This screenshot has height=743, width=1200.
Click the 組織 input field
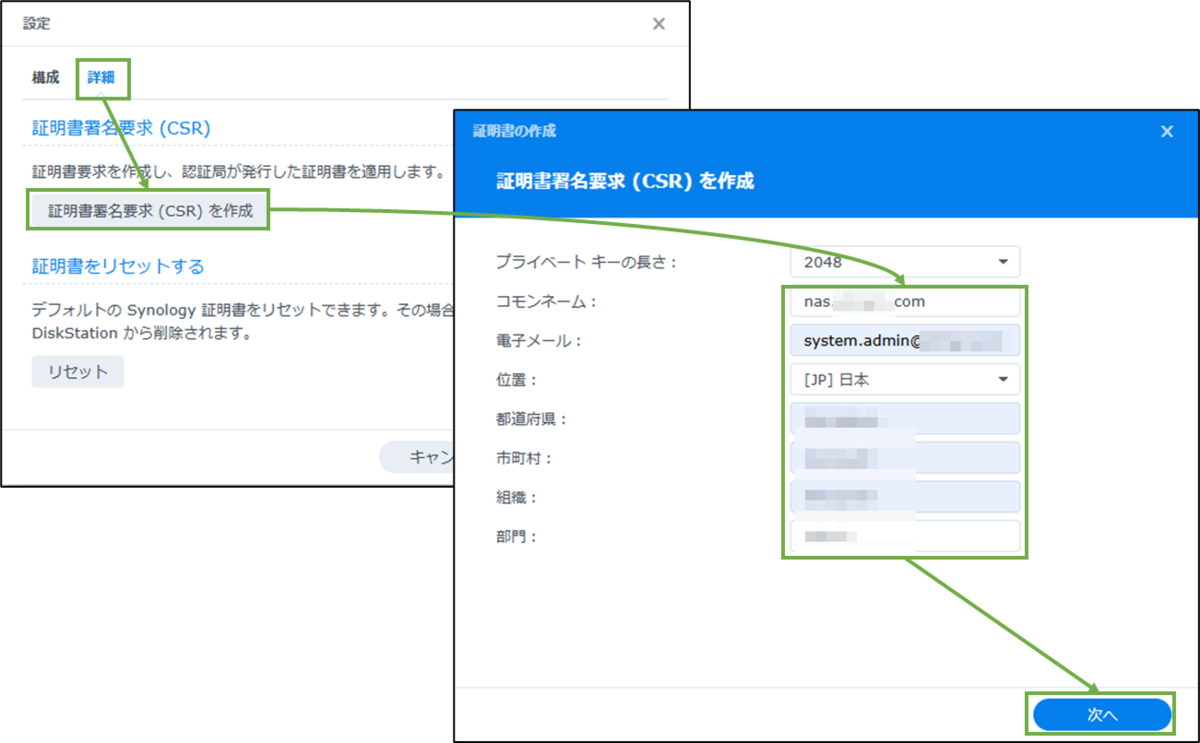(x=905, y=497)
